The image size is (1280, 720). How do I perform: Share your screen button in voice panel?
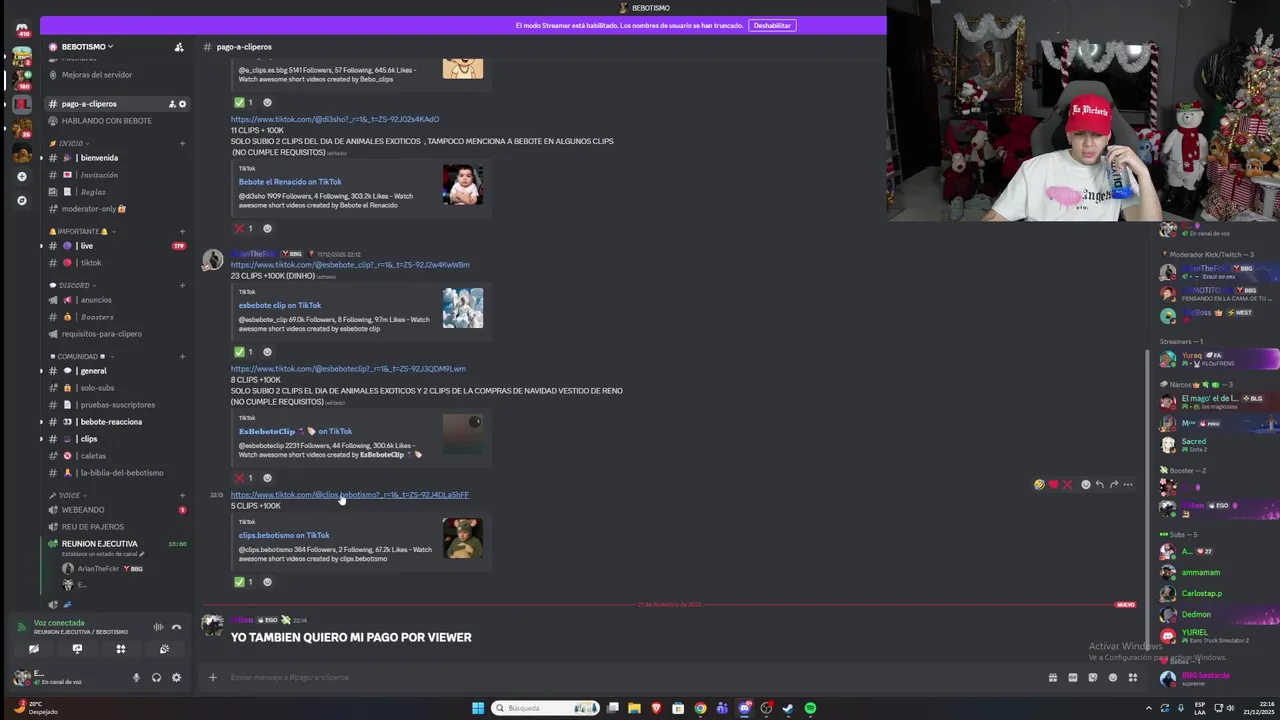pos(77,649)
